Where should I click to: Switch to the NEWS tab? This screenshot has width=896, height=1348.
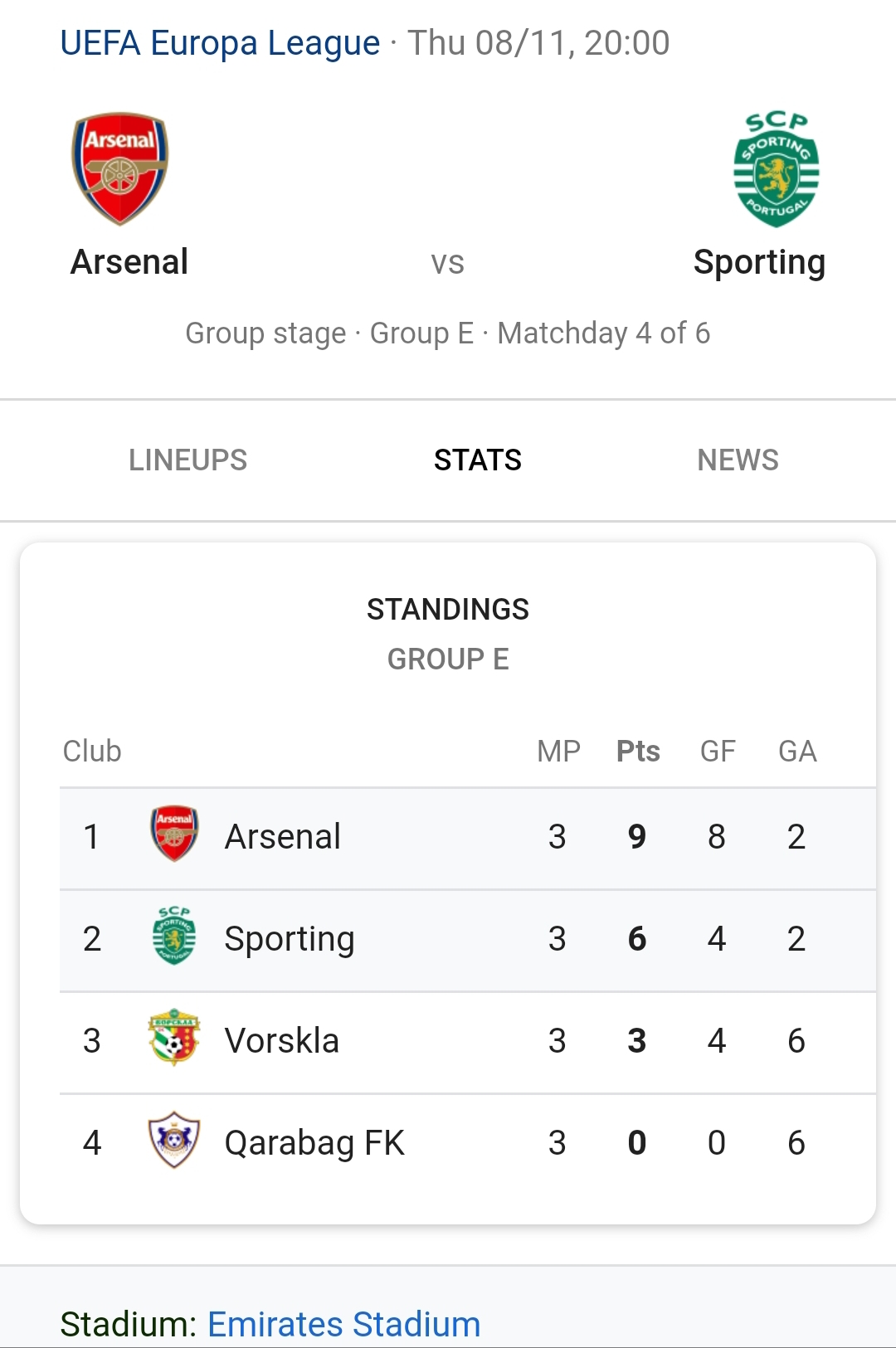point(738,460)
